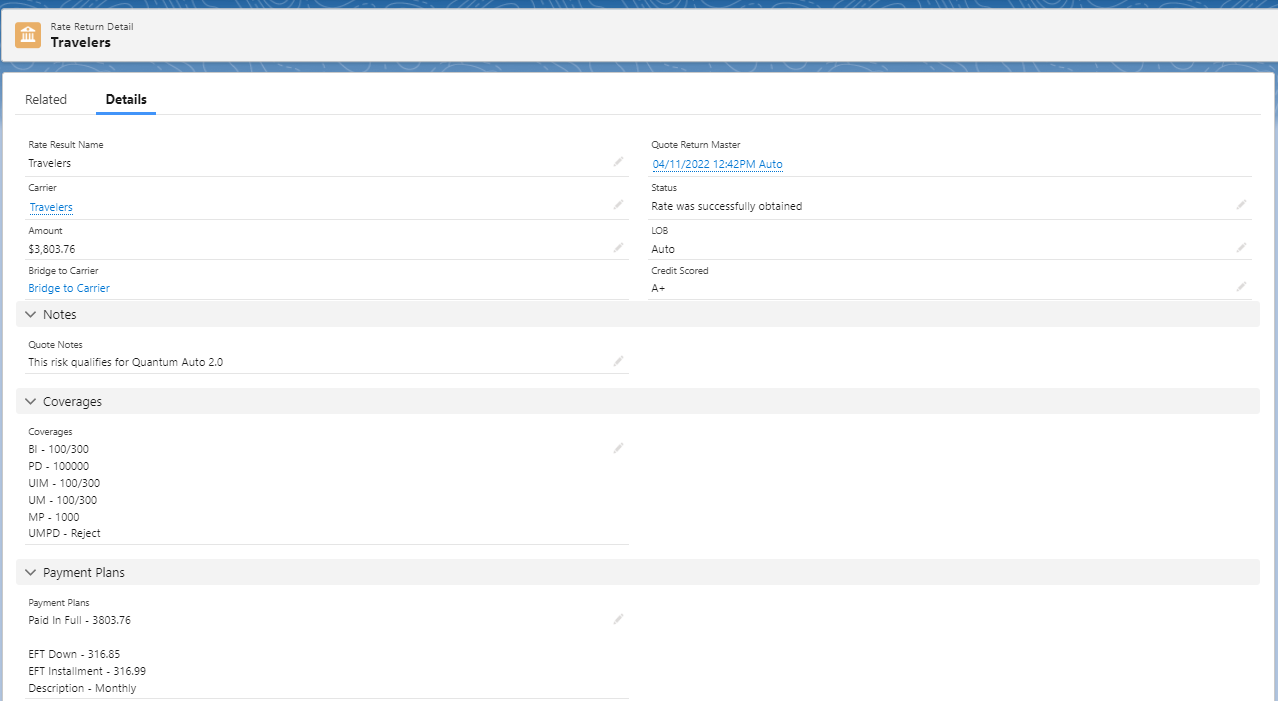Click 'Description - Monthly' text
The image size is (1278, 701).
coord(82,688)
